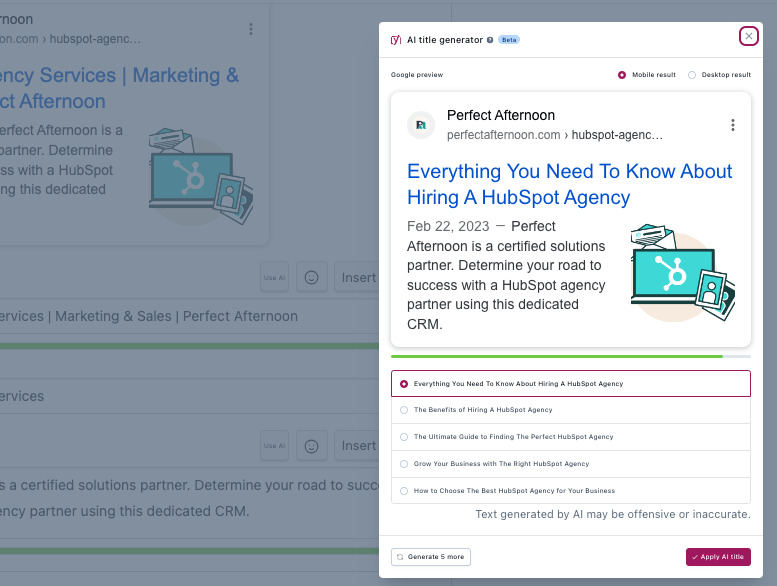Click the Perfect Afternoon site favicon
The image size is (777, 586).
(x=421, y=125)
